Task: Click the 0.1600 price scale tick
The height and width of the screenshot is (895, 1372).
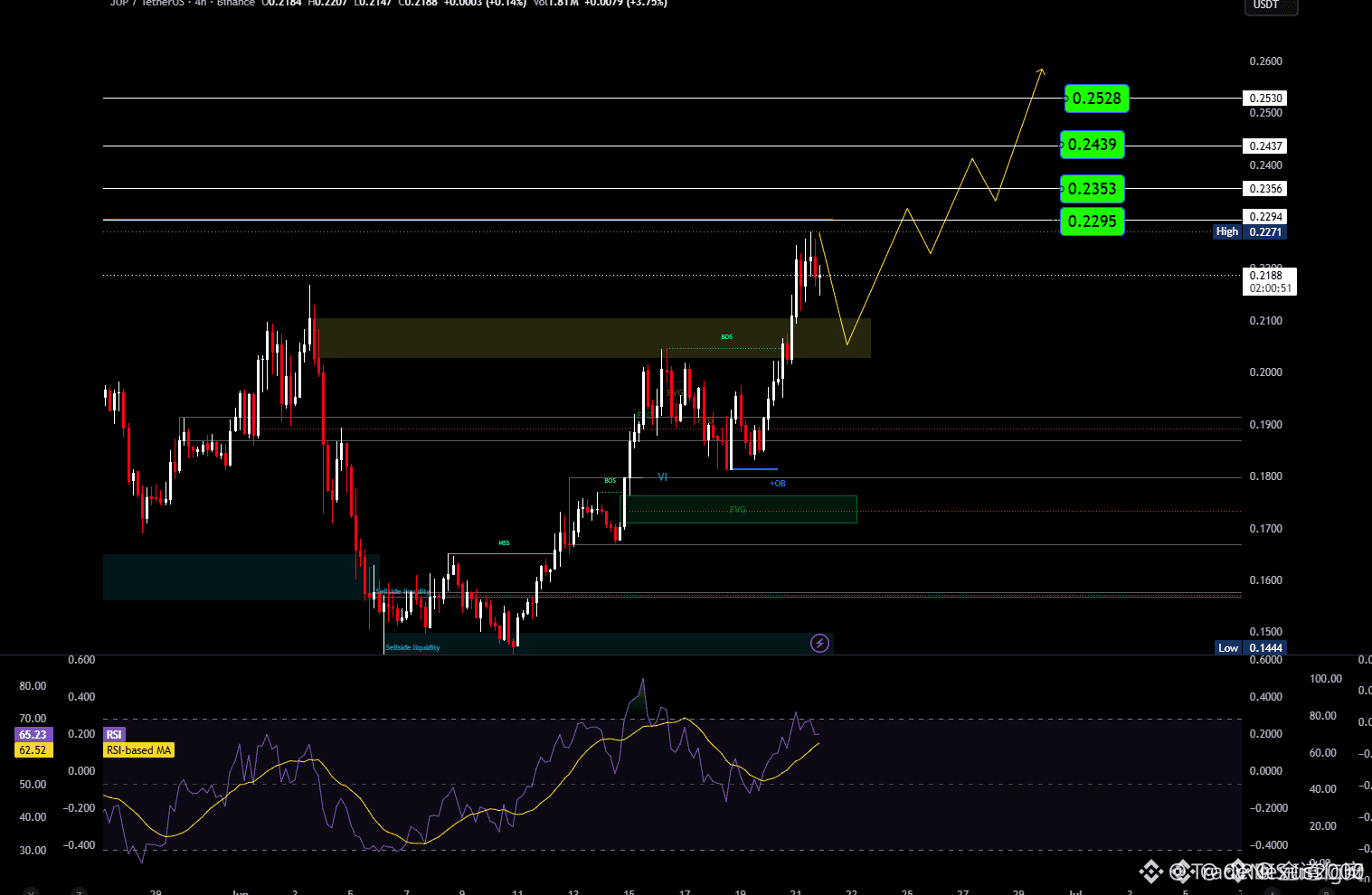Action: pos(1265,580)
